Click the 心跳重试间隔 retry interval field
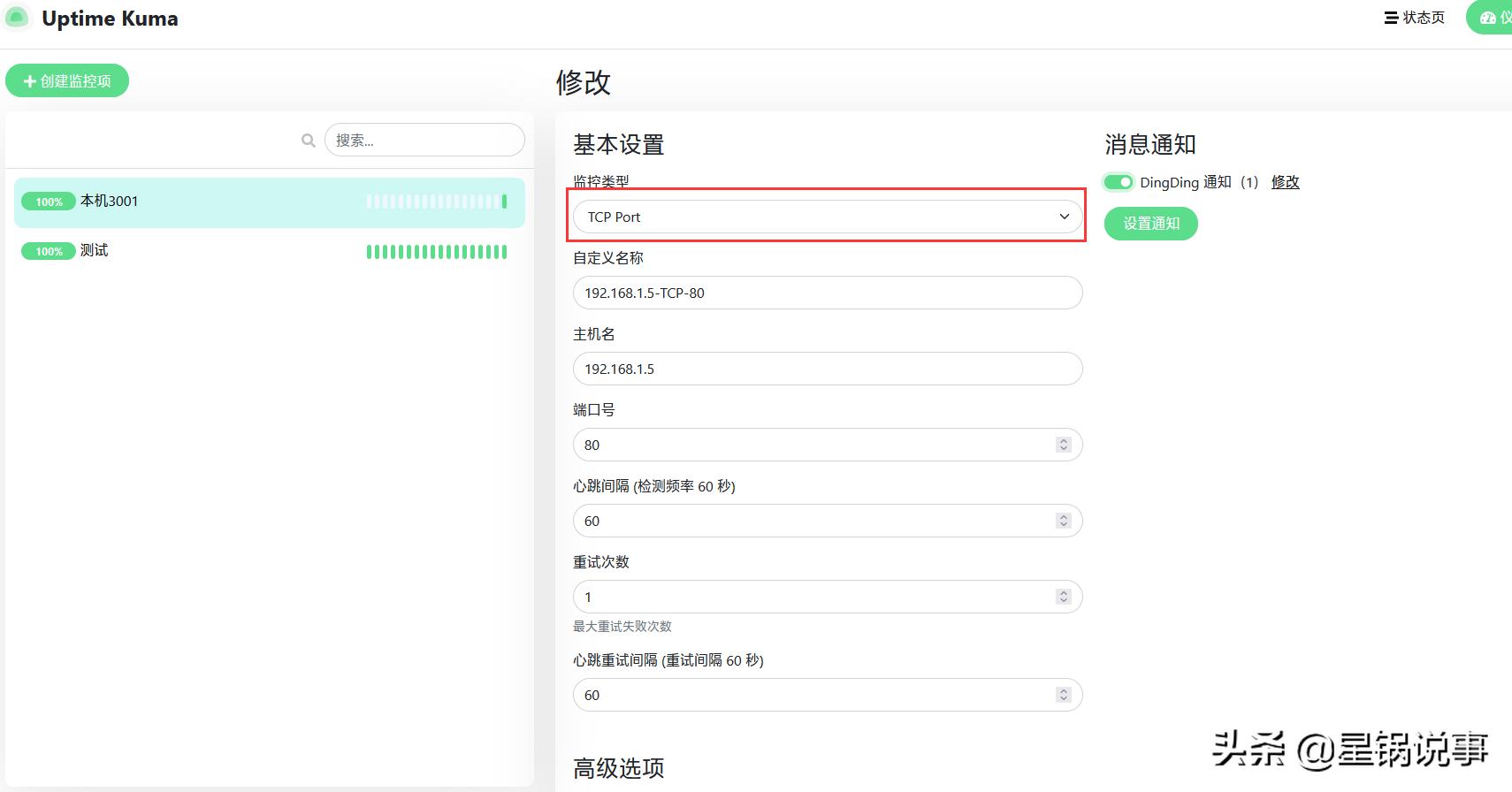The image size is (1512, 792). click(x=828, y=695)
